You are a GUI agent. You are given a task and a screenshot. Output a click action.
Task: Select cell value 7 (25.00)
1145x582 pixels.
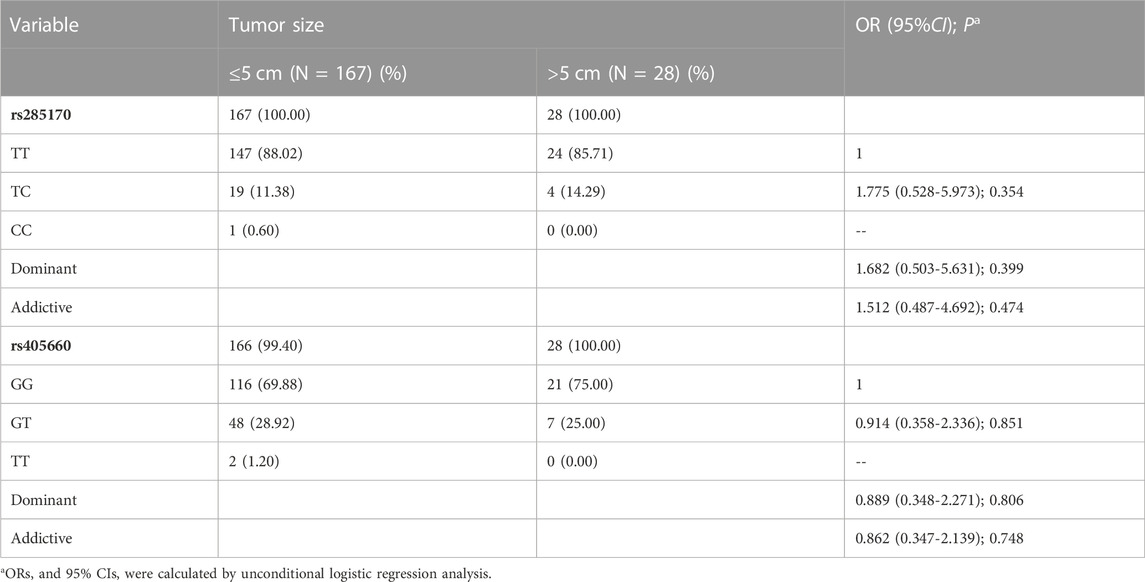click(577, 423)
